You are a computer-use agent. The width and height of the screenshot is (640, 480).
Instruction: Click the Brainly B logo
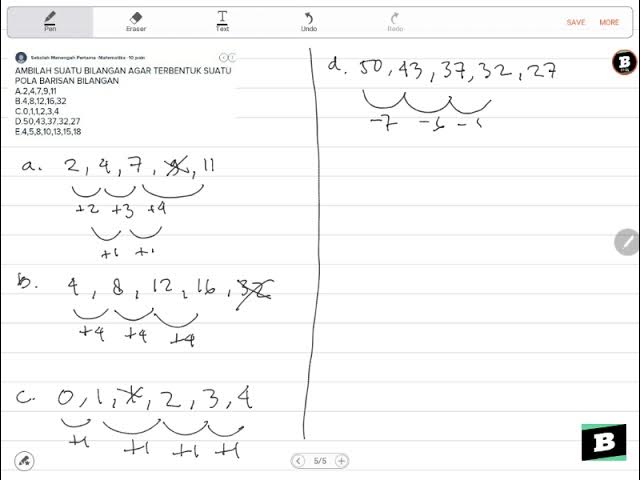point(604,442)
